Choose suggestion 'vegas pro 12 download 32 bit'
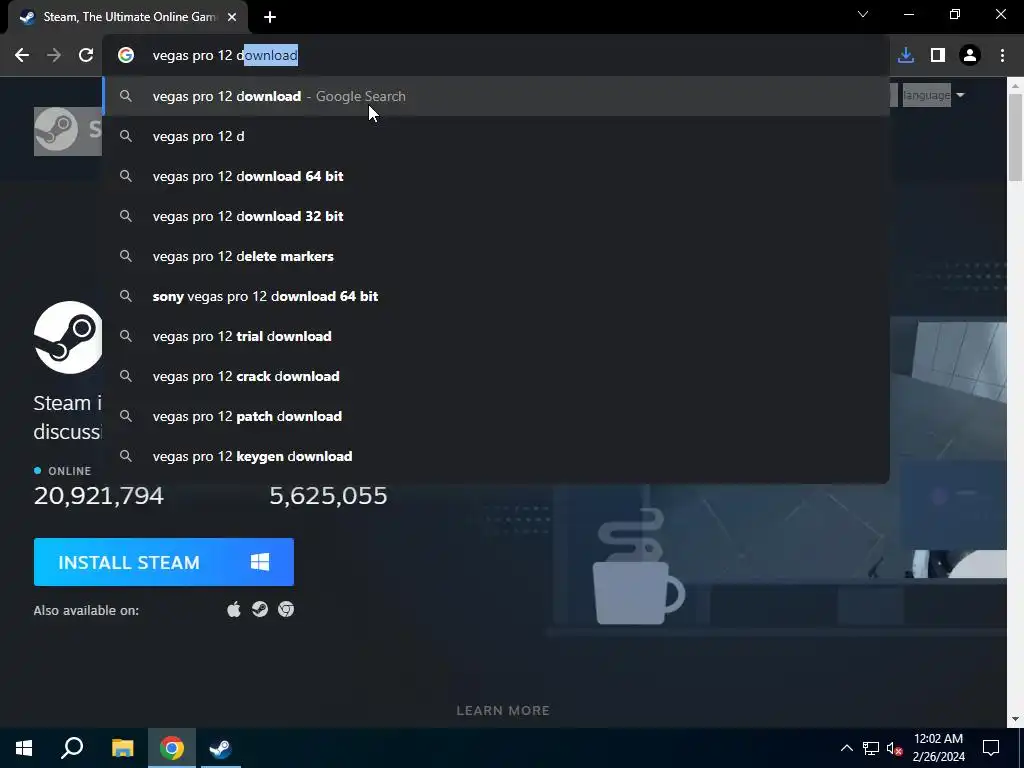The image size is (1024, 768). pos(496,216)
